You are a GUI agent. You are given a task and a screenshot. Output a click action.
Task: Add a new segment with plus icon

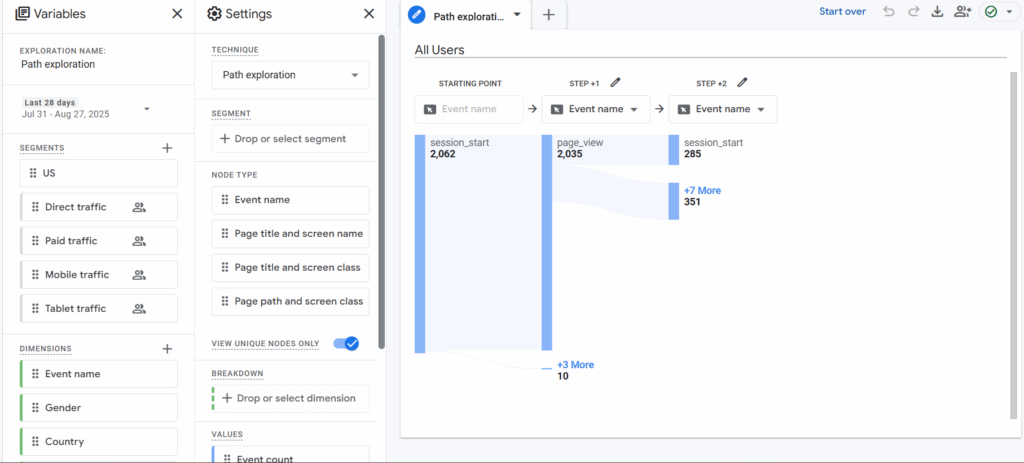point(167,148)
